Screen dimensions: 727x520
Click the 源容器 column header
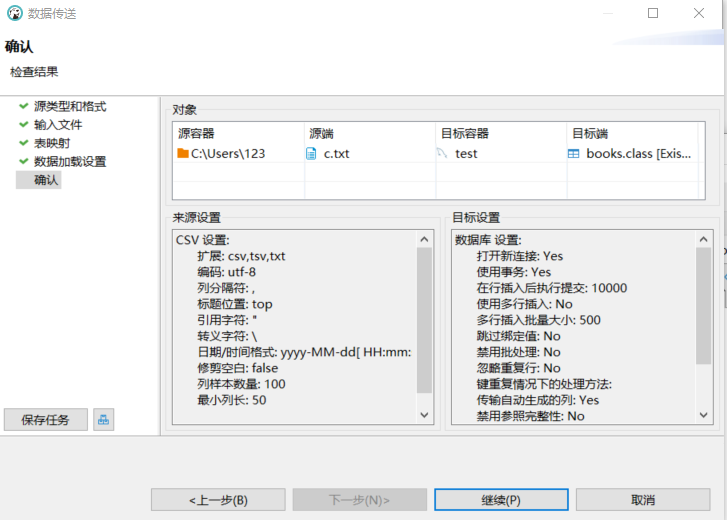coord(196,133)
